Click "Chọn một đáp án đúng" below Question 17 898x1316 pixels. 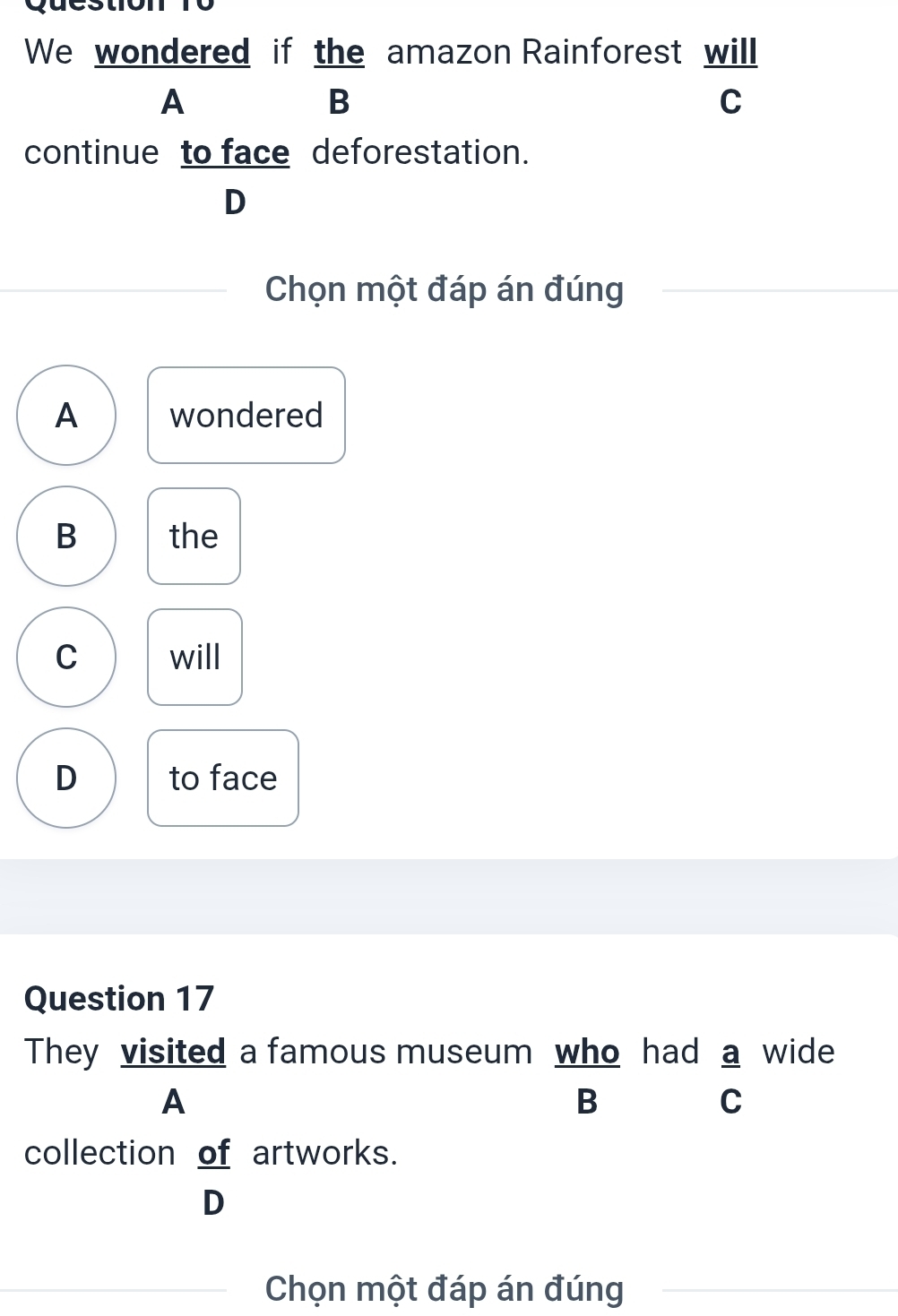pyautogui.click(x=444, y=1289)
